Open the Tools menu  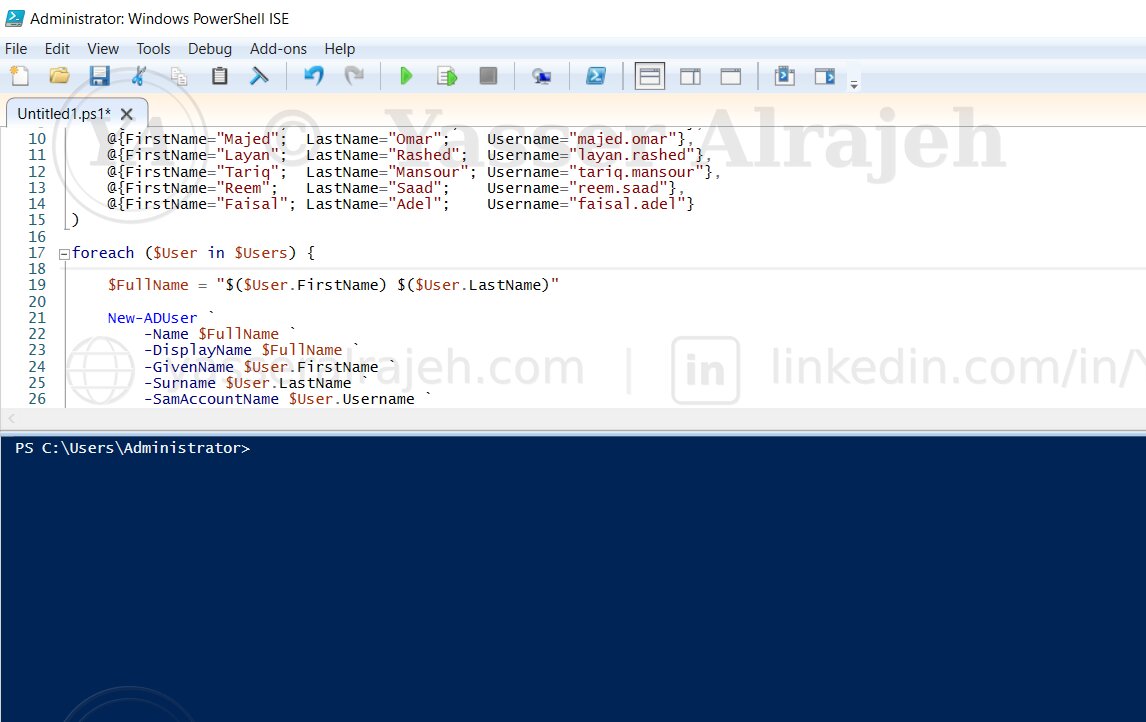pyautogui.click(x=153, y=49)
